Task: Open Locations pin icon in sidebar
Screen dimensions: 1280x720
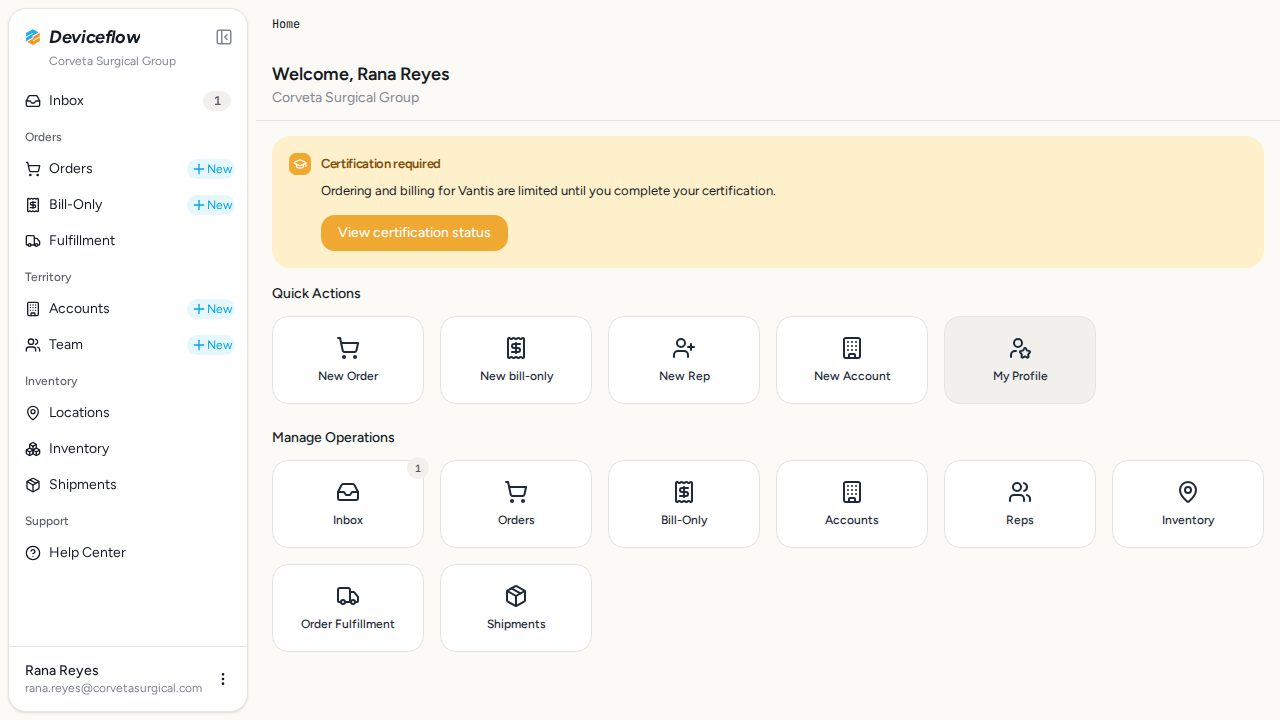Action: (x=33, y=413)
